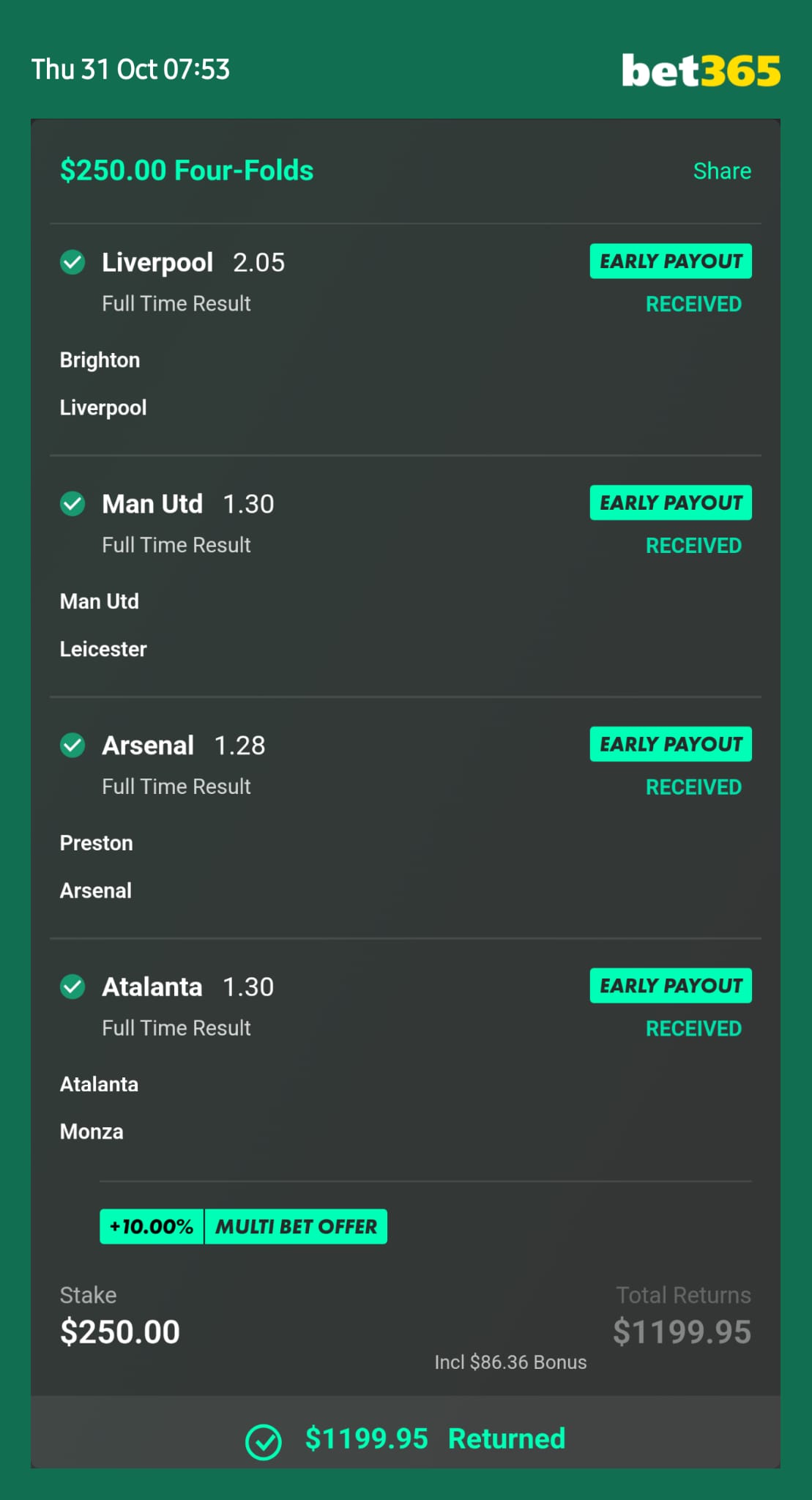812x1500 pixels.
Task: Select the $250.00 Four-Folds heading
Action: click(x=187, y=170)
